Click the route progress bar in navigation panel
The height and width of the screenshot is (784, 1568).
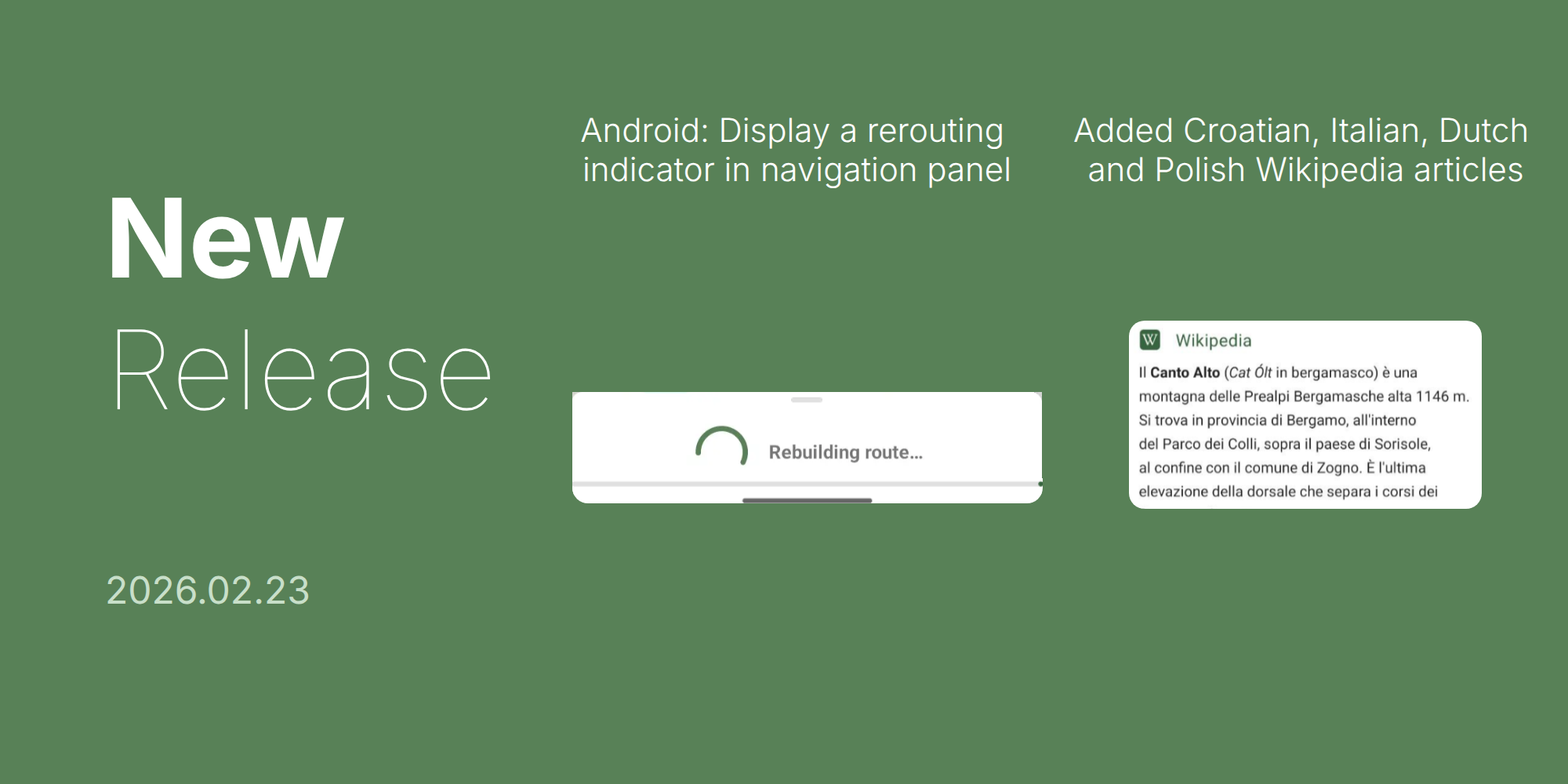point(808,484)
